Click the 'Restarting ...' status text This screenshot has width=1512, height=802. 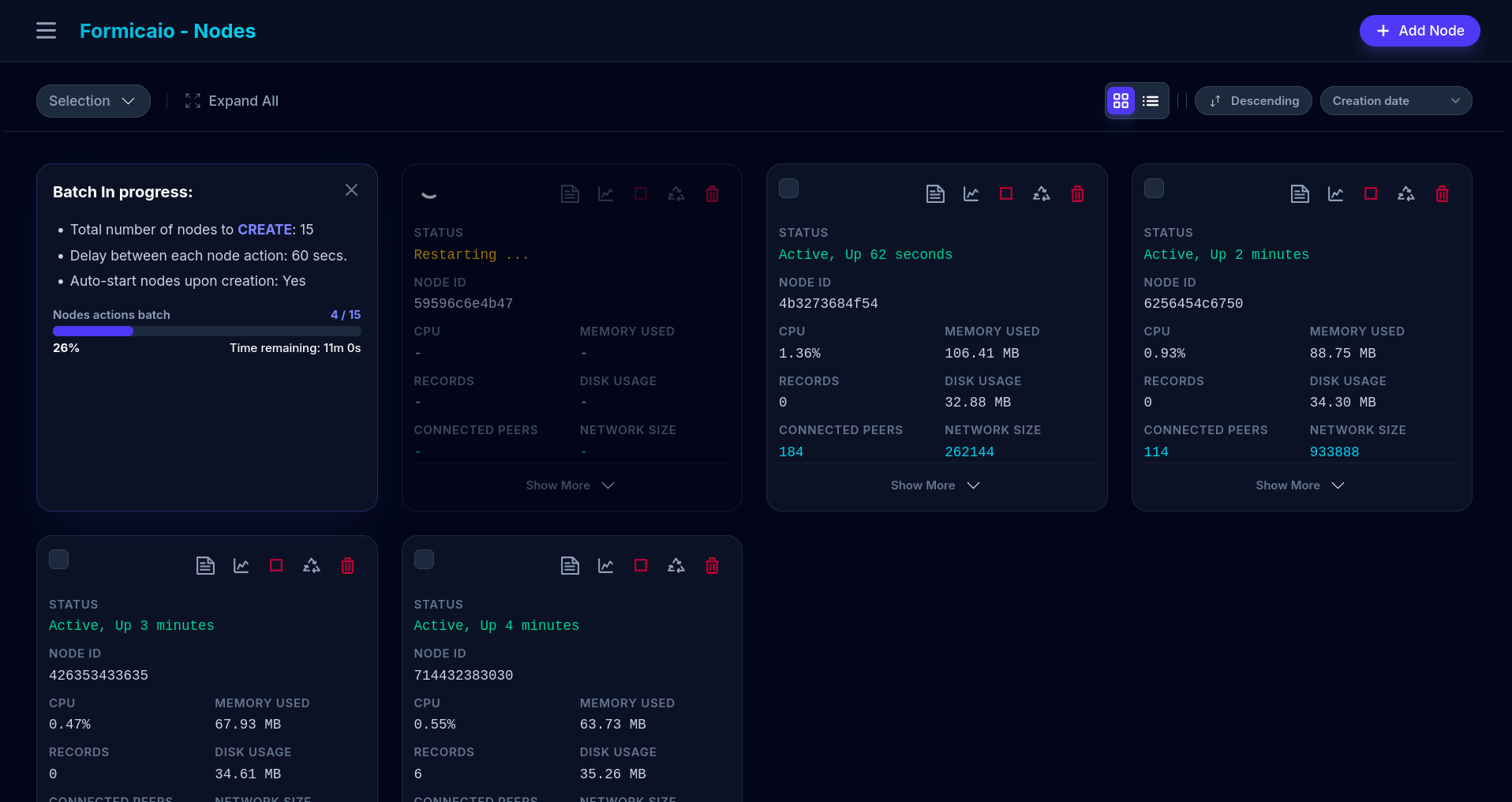(x=471, y=255)
